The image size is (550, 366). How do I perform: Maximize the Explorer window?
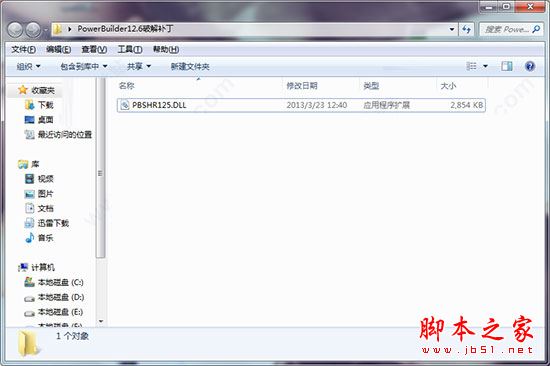(x=507, y=6)
